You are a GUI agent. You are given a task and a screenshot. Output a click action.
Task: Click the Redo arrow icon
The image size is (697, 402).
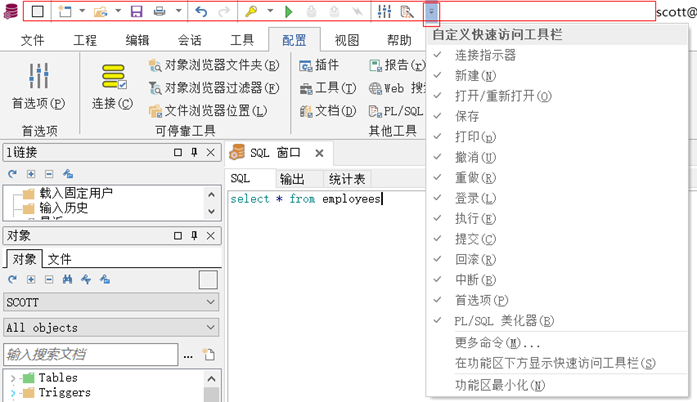point(224,12)
